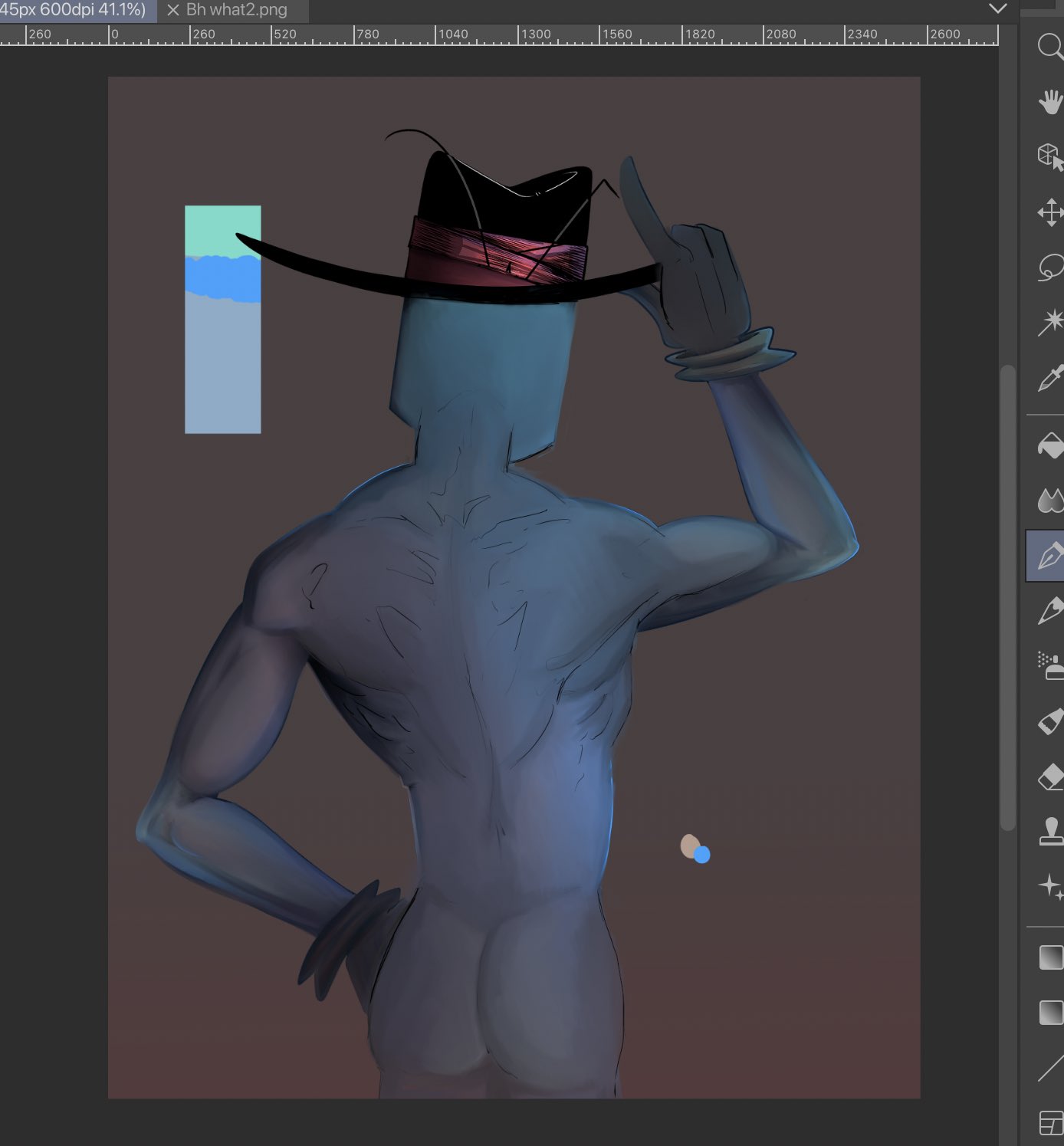The width and height of the screenshot is (1064, 1146).
Task: Switch to the 600dpi 41.1% canvas tab
Action: pyautogui.click(x=73, y=11)
